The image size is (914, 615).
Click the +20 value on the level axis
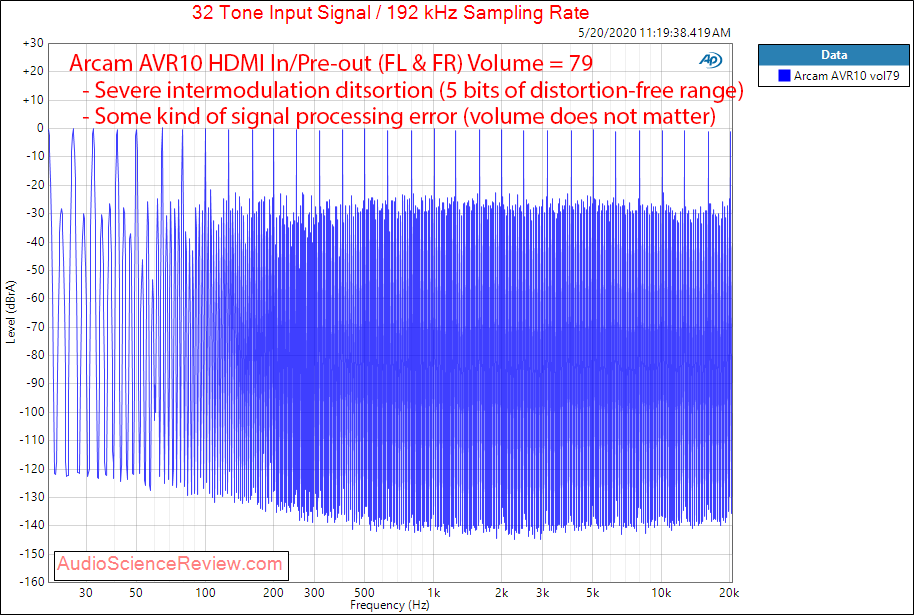[33, 72]
